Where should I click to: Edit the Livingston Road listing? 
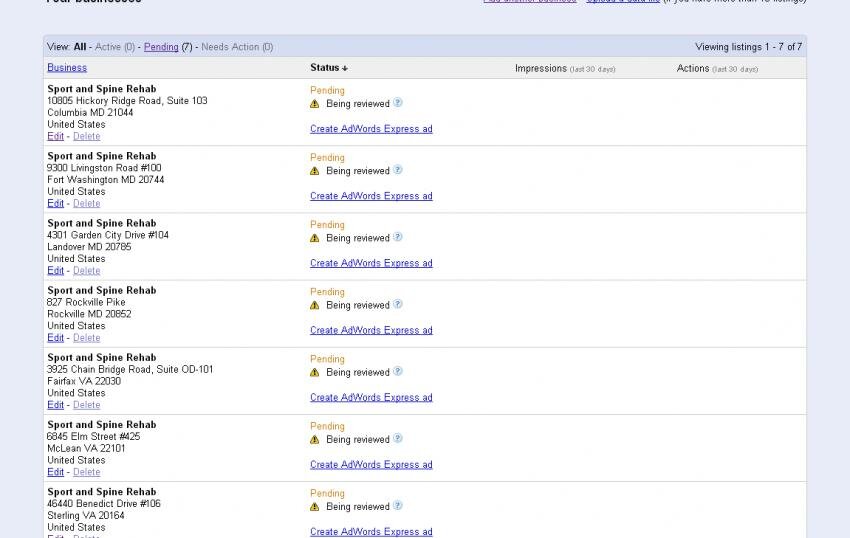tap(55, 203)
